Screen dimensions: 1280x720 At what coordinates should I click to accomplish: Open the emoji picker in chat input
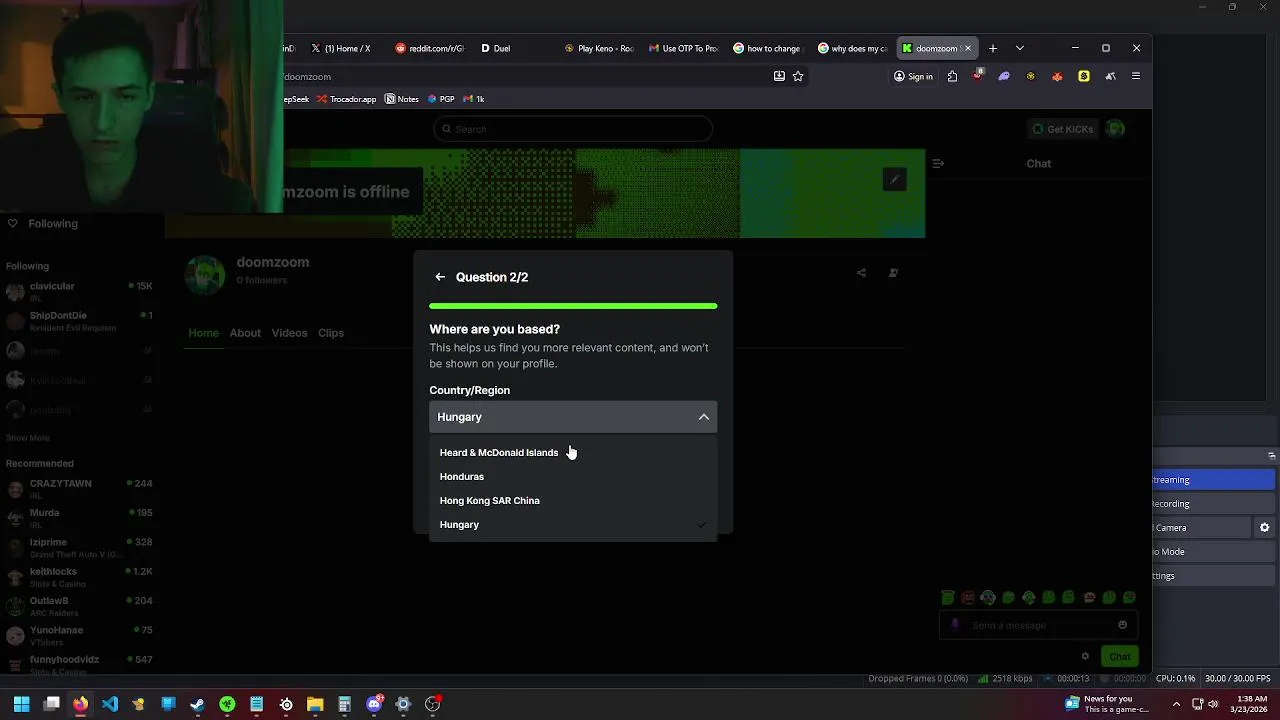(x=1123, y=625)
